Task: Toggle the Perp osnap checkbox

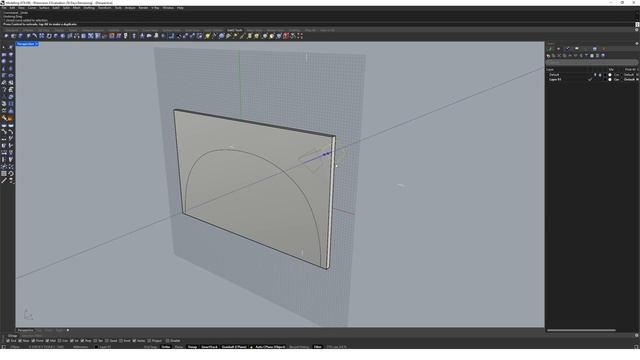Action: (82, 340)
